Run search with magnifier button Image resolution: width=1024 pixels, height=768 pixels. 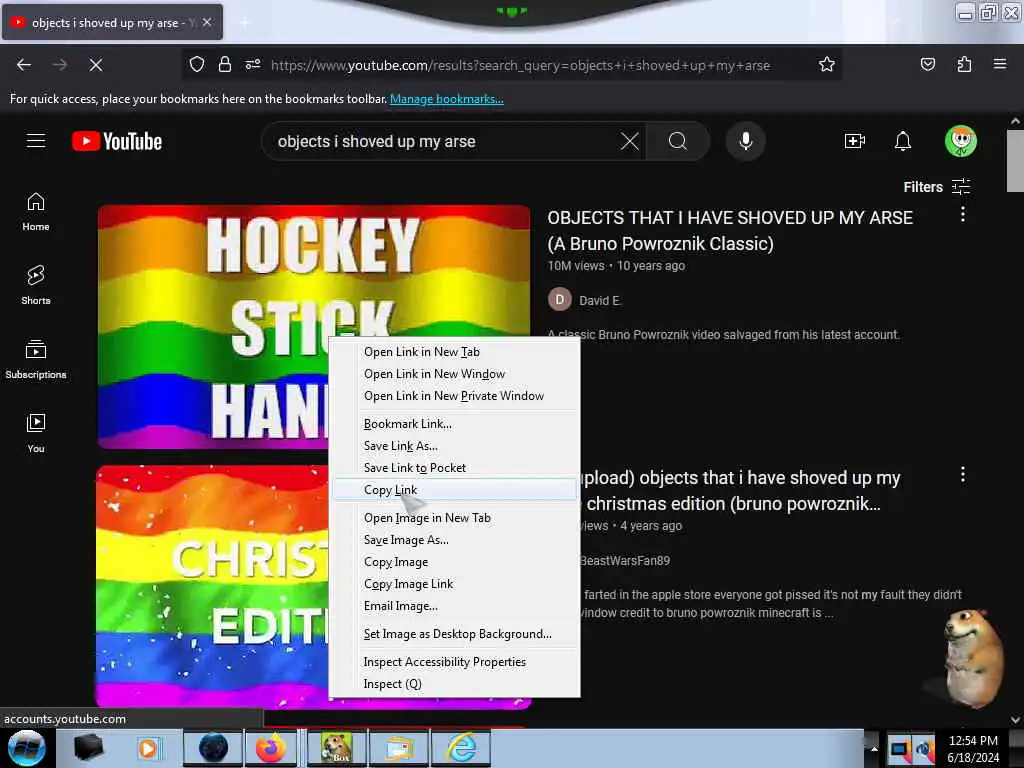(678, 141)
